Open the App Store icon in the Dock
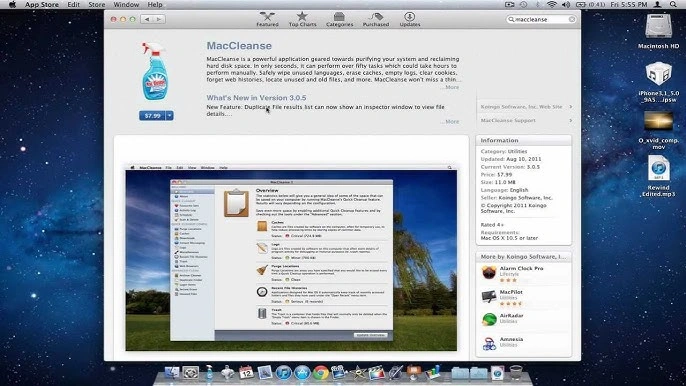686x386 pixels. click(x=302, y=372)
